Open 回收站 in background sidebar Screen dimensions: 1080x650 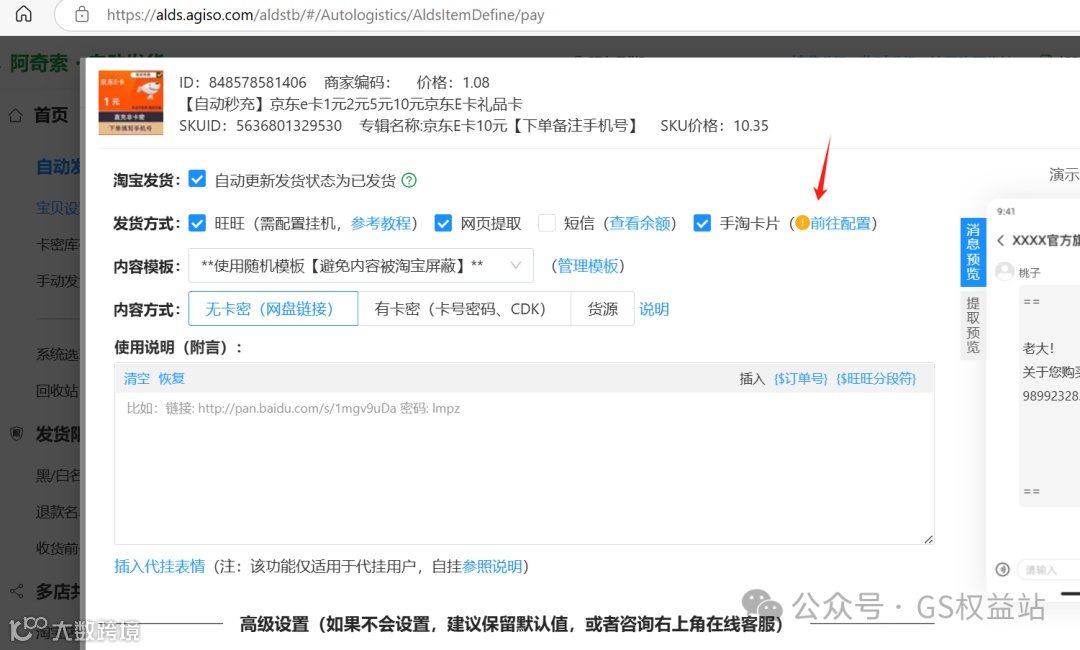(x=57, y=390)
